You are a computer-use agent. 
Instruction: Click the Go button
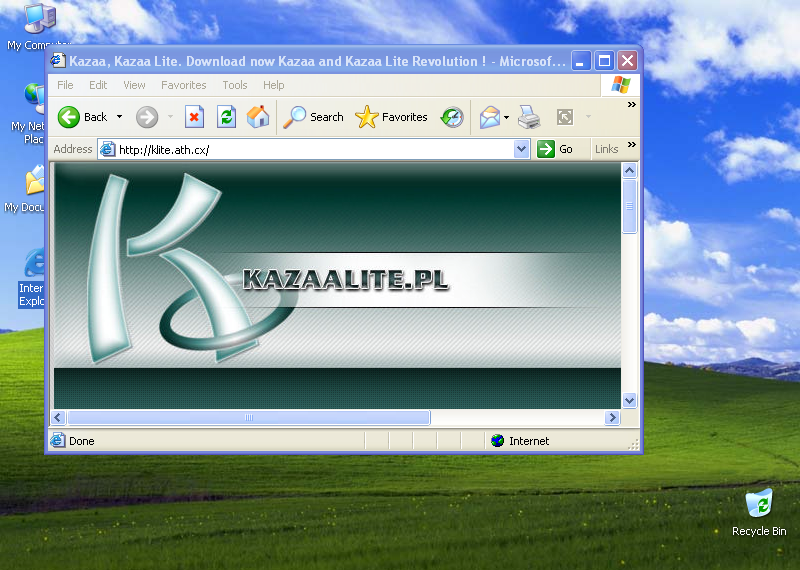tap(555, 149)
